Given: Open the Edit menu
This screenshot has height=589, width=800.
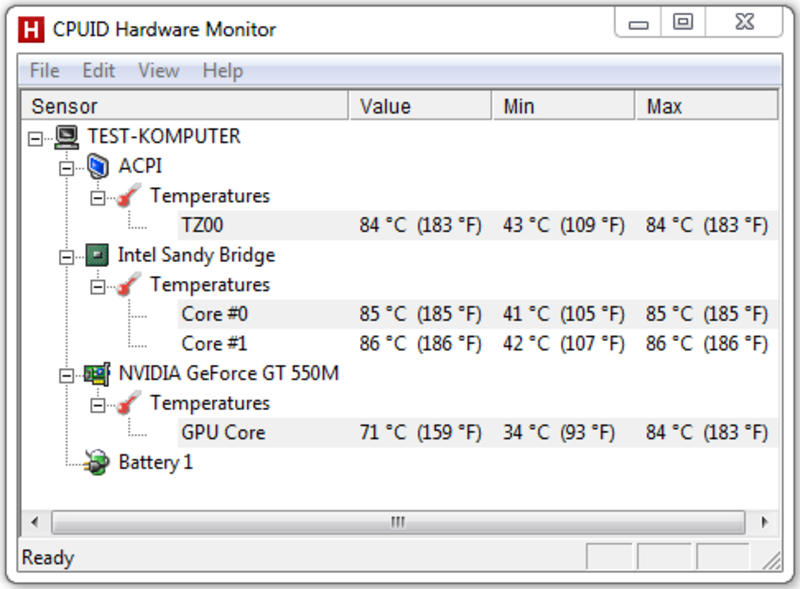Looking at the screenshot, I should pos(98,70).
